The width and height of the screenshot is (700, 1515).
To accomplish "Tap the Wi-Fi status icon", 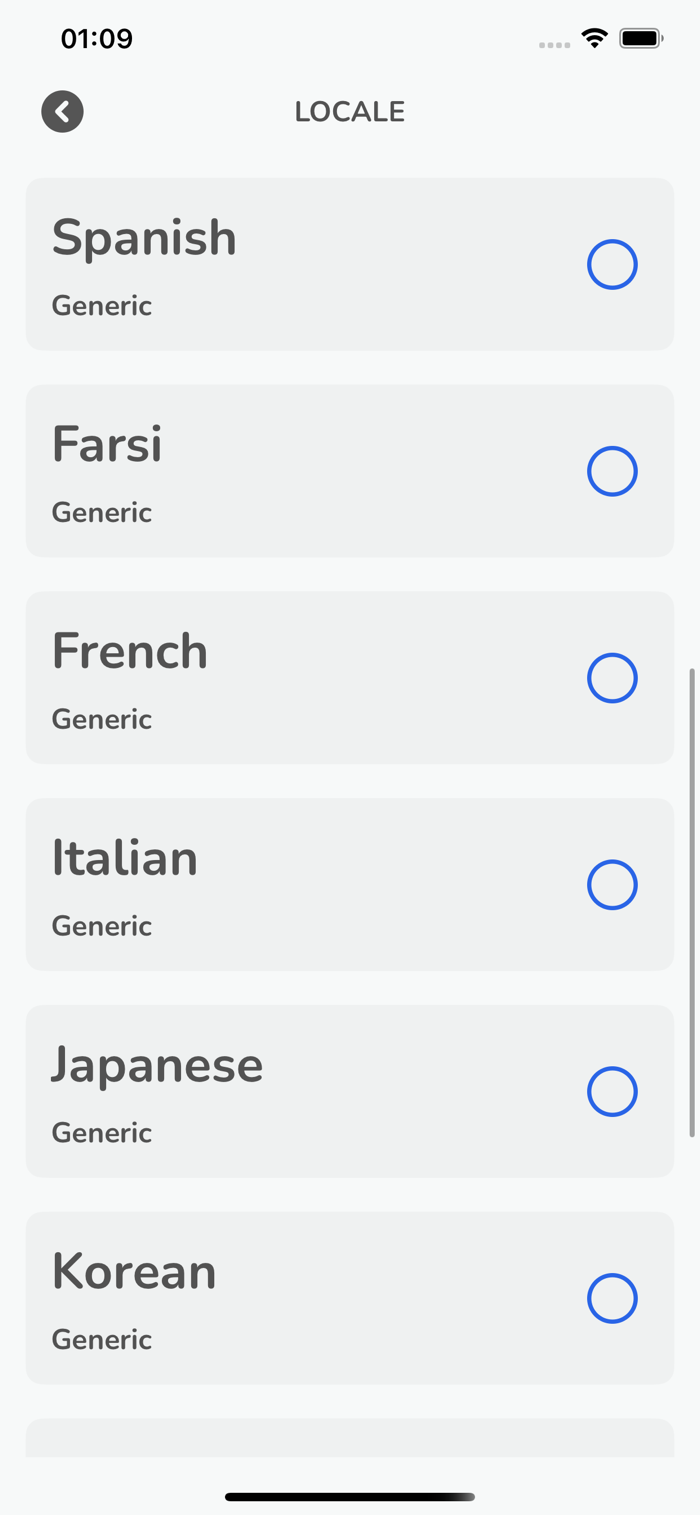I will [595, 39].
